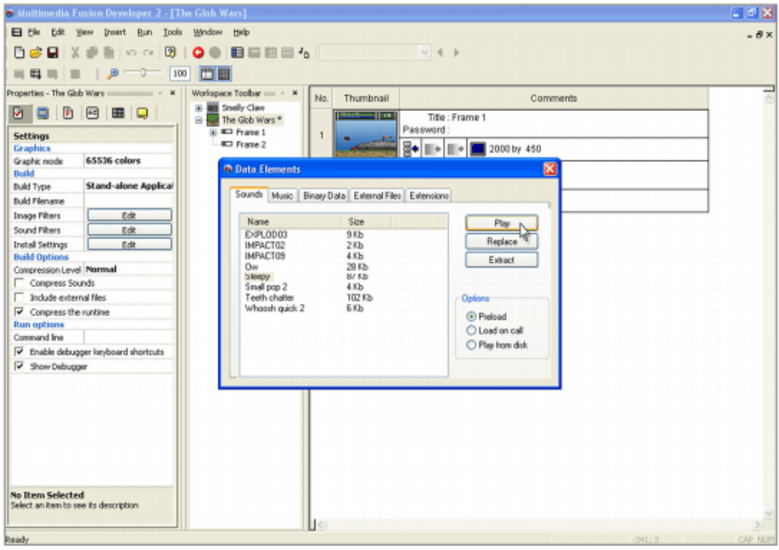
Task: Select the Runtime options properties tab icon
Action: click(68, 113)
